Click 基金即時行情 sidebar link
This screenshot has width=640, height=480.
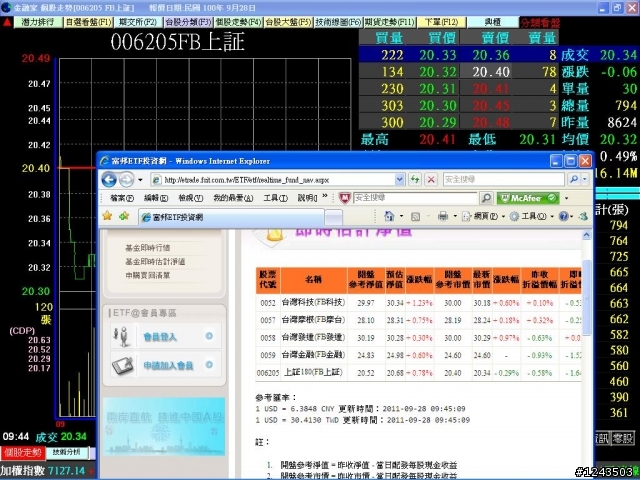(147, 248)
